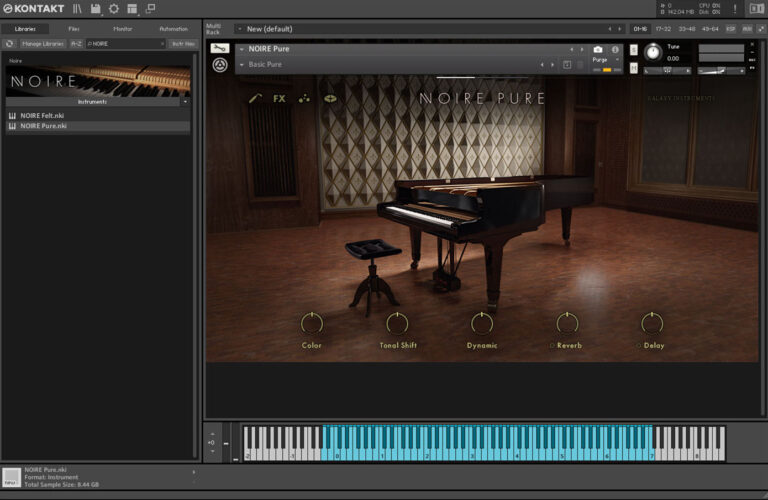
Task: Toggle the Solo S button
Action: tap(634, 50)
